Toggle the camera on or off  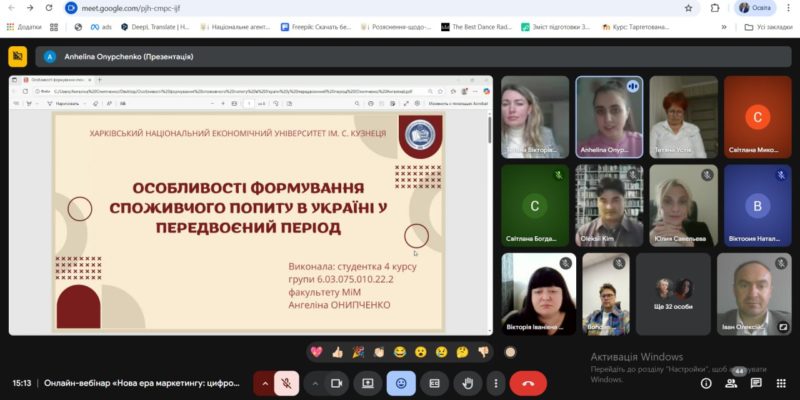336,383
